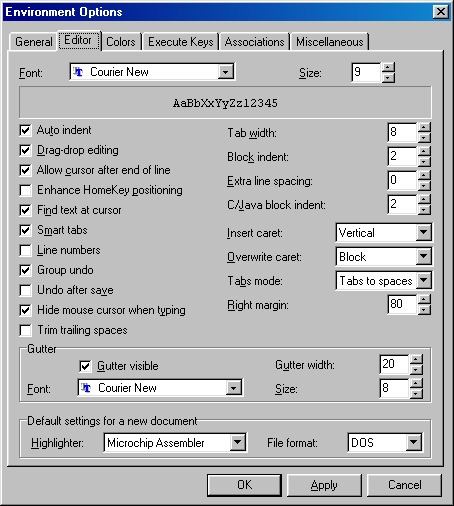The image size is (454, 506).
Task: Click the Gutter width input field
Action: 394,364
